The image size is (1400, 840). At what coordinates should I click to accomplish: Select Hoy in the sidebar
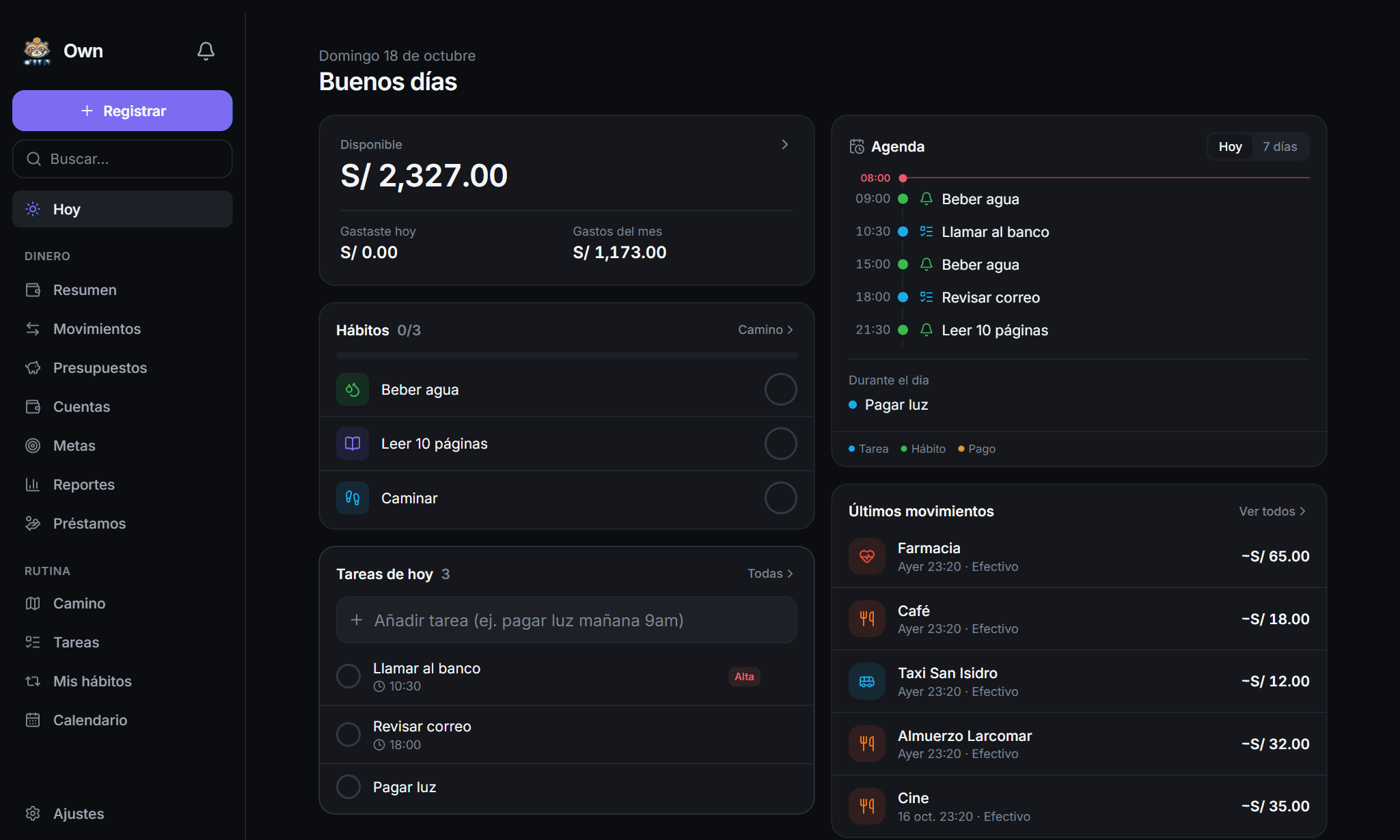(122, 209)
